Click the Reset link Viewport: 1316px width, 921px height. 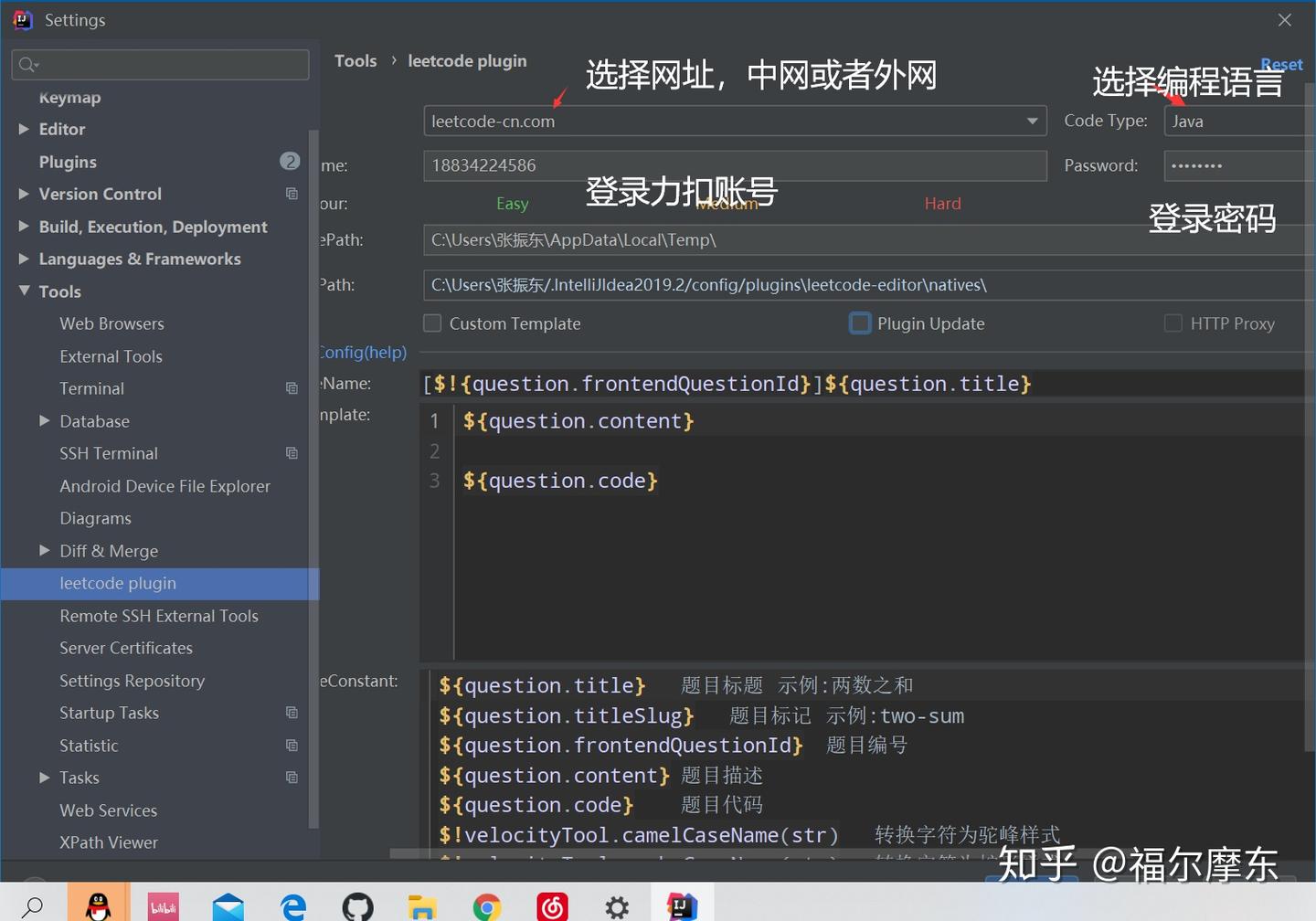(x=1281, y=64)
